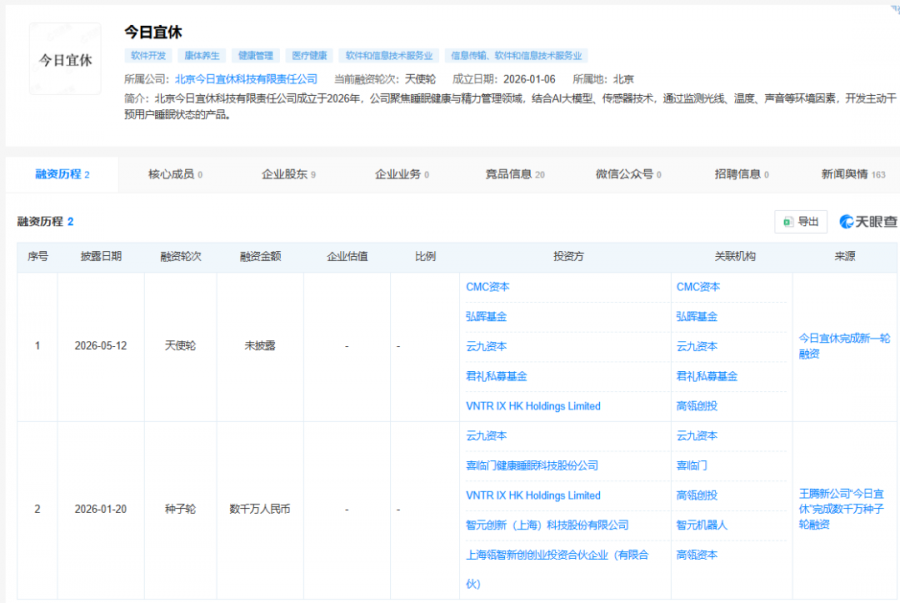The image size is (900, 603).
Task: Click the 融资轮次 column header
Action: (181, 256)
